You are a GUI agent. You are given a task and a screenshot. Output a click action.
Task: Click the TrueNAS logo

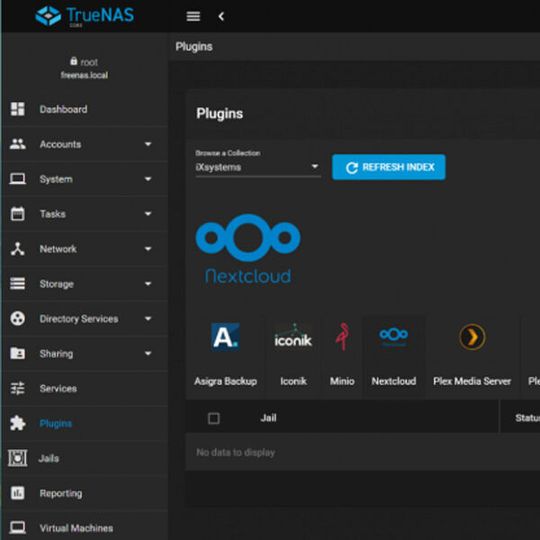coord(84,15)
